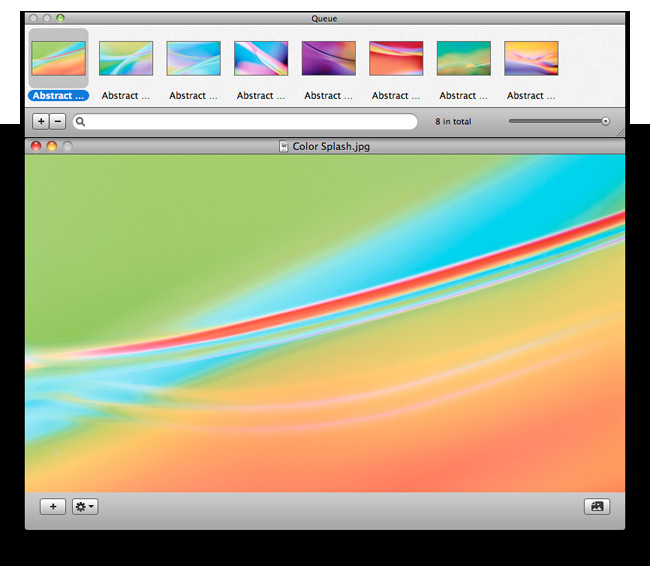Select the fourth blue-pink ribbon thumbnail
This screenshot has height=570, width=650.
click(x=261, y=58)
